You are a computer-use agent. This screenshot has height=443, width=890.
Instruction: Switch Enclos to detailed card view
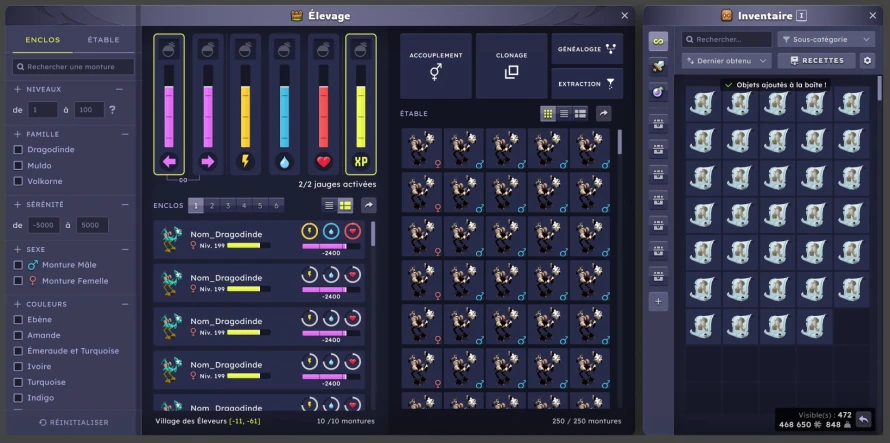pyautogui.click(x=345, y=206)
